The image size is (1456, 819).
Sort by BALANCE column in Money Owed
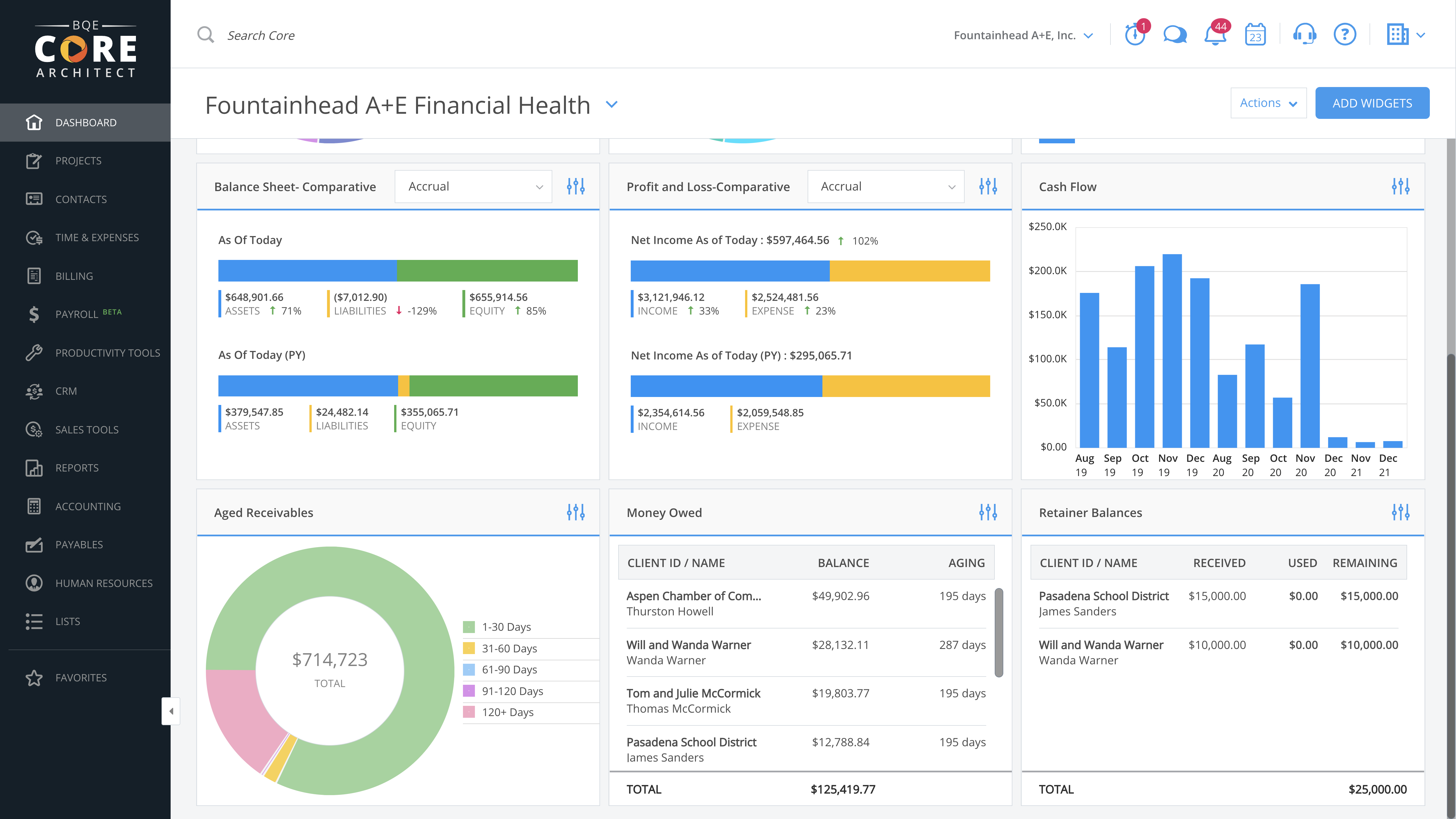843,563
